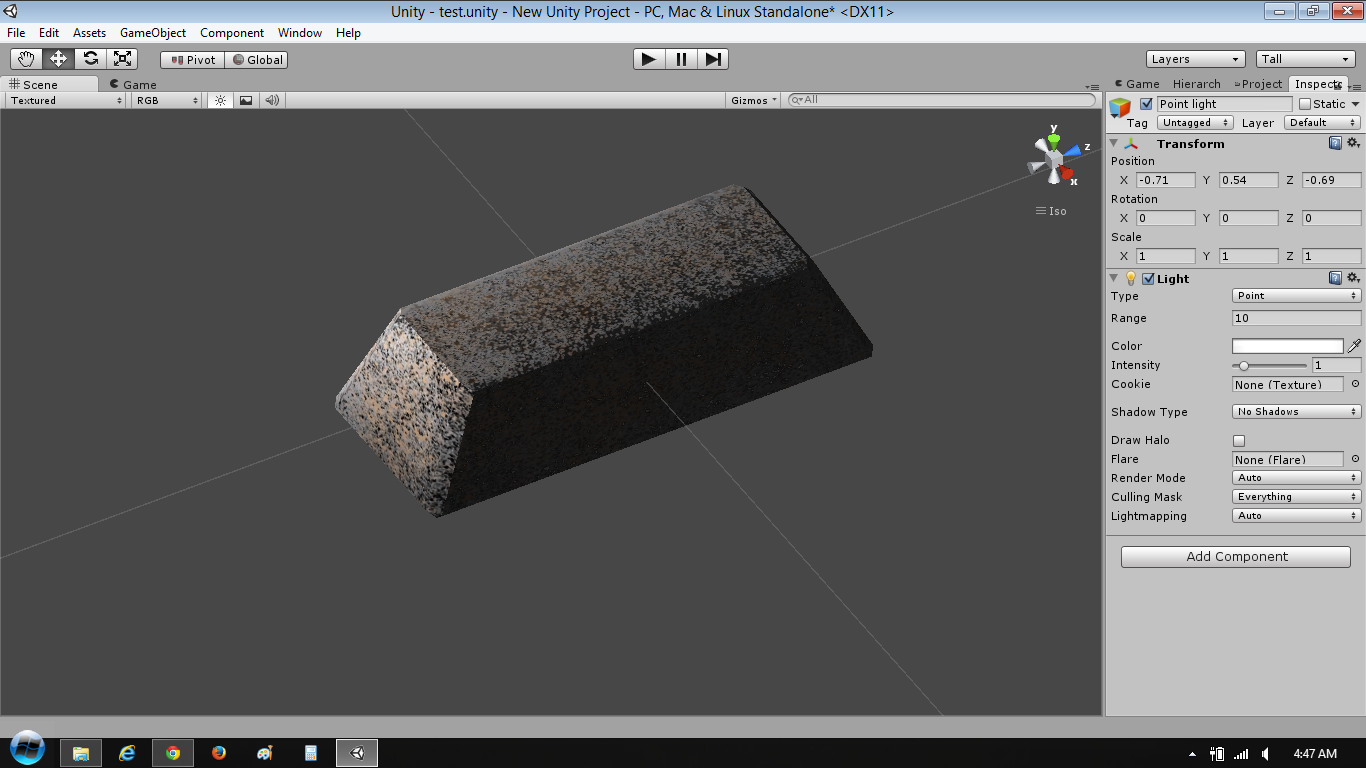The width and height of the screenshot is (1366, 768).
Task: Disable the Draw Halo checkbox
Action: click(x=1238, y=440)
